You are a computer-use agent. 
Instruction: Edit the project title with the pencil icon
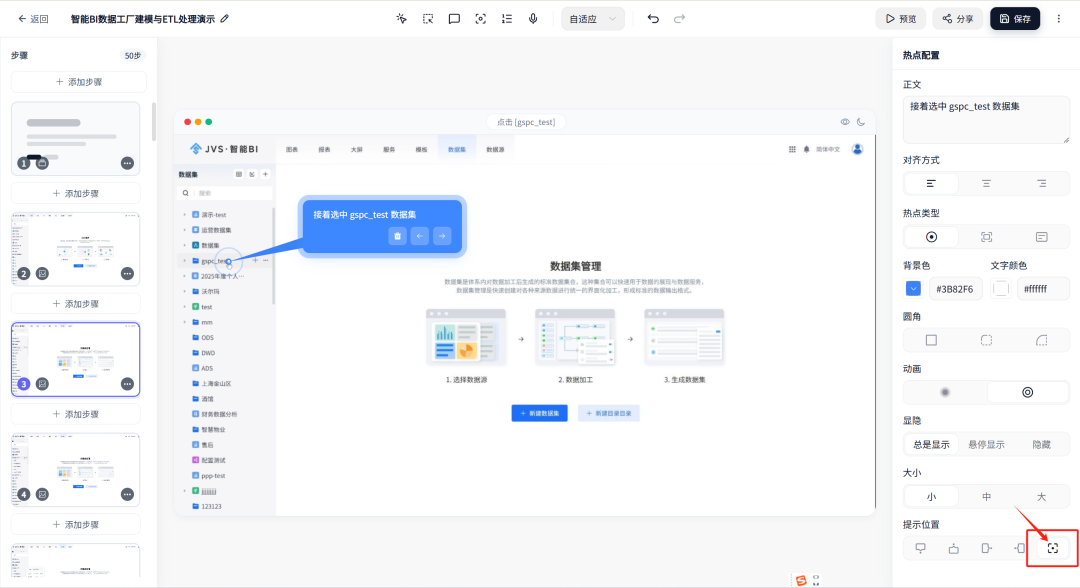click(225, 19)
